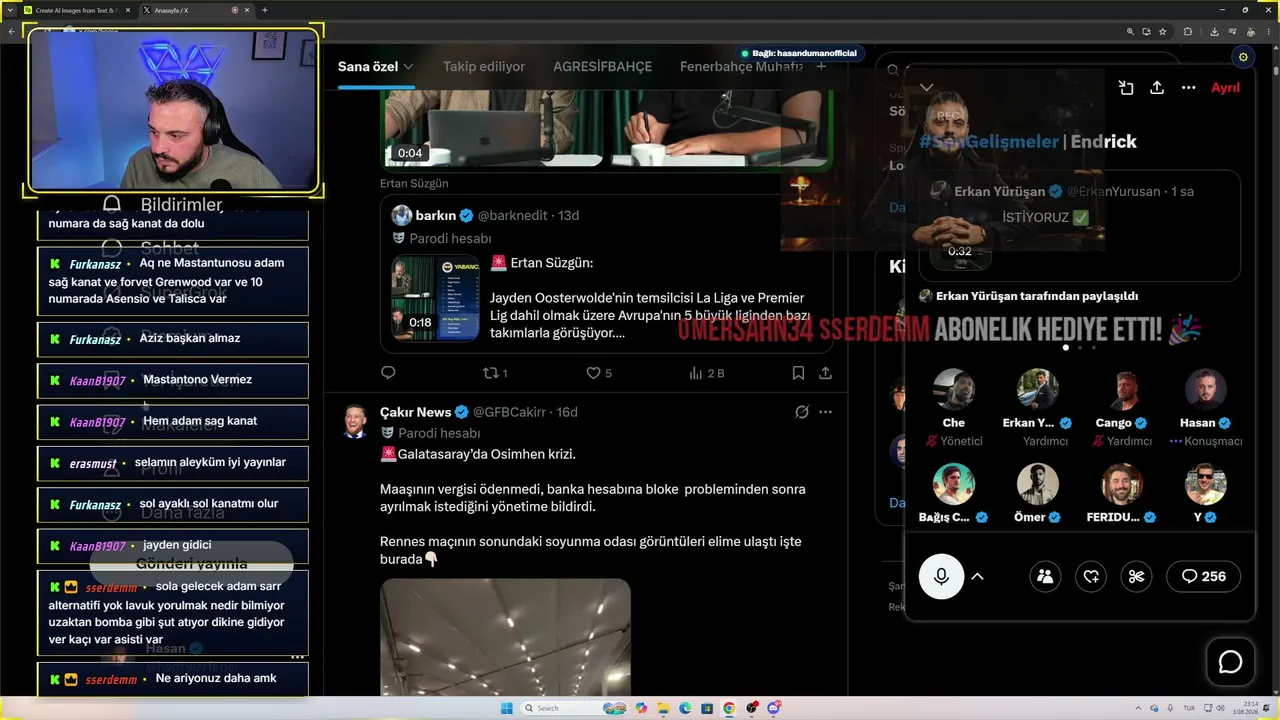Play the 0:18 video thumbnail in barkın's post
This screenshot has height=720, width=1280.
[435, 298]
